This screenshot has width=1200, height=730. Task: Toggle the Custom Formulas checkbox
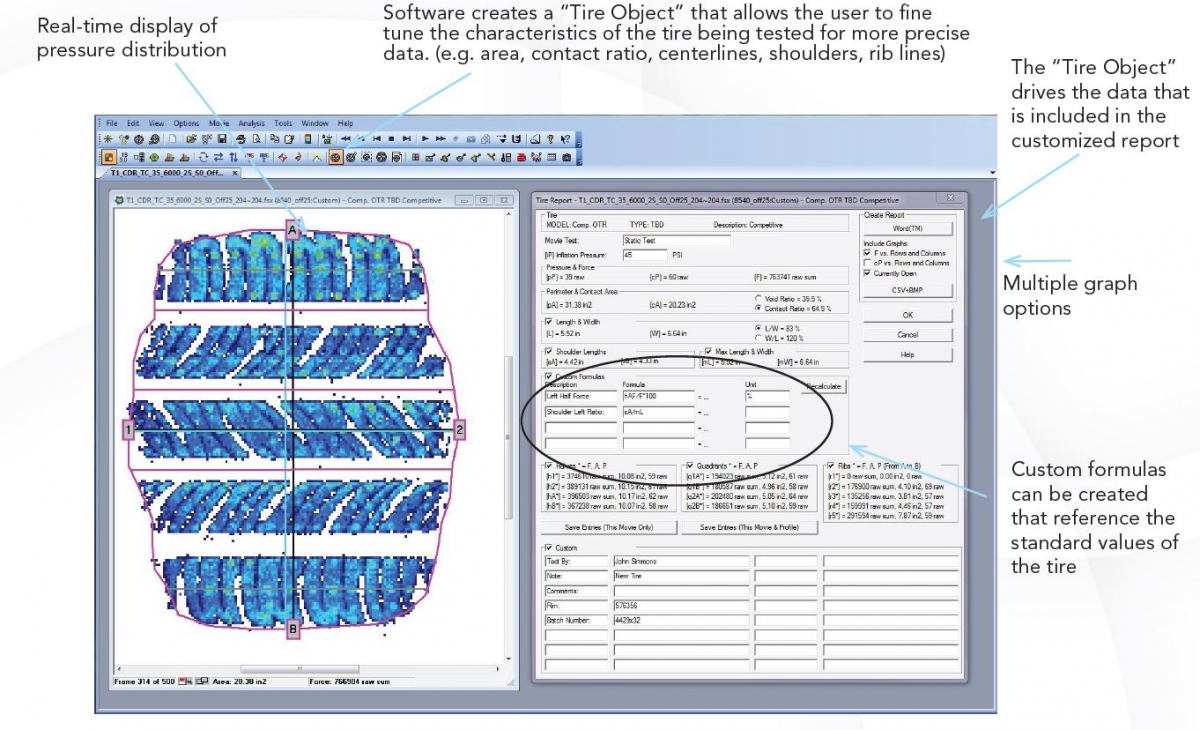point(548,376)
